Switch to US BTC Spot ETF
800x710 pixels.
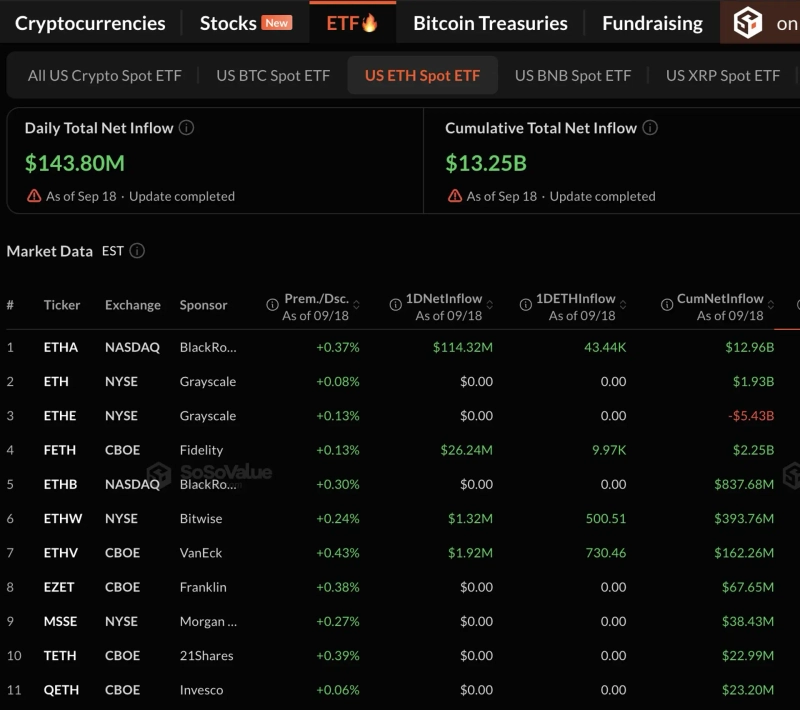(273, 75)
